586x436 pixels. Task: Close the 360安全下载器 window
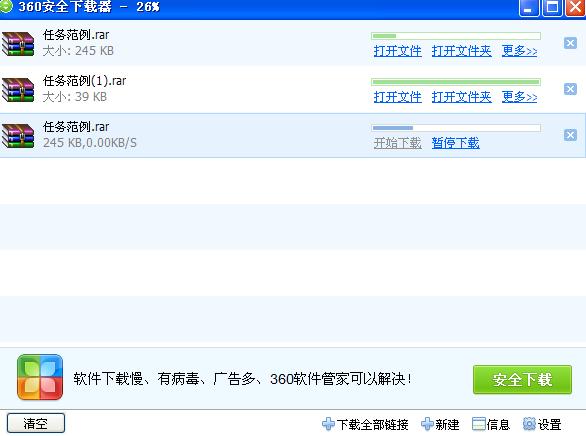[x=576, y=7]
